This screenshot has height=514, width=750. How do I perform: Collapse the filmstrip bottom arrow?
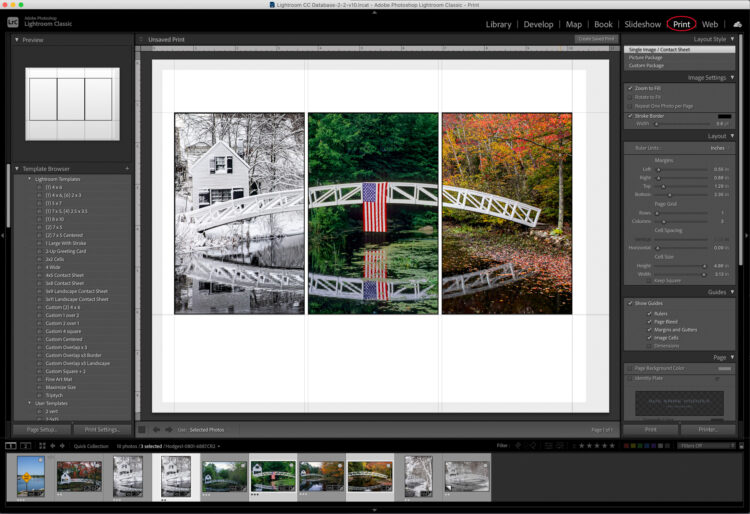coord(375,509)
